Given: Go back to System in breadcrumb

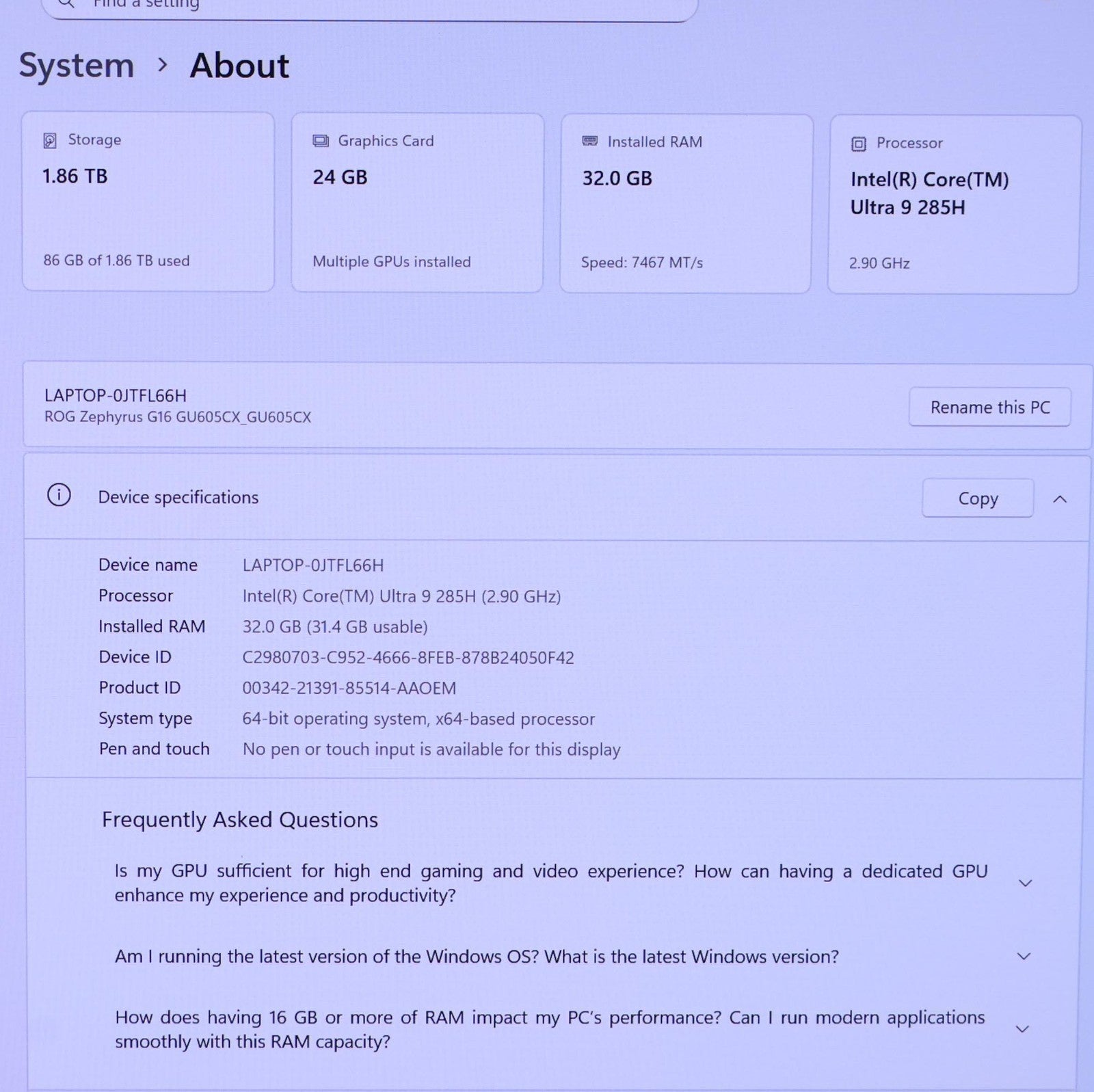Looking at the screenshot, I should point(77,66).
